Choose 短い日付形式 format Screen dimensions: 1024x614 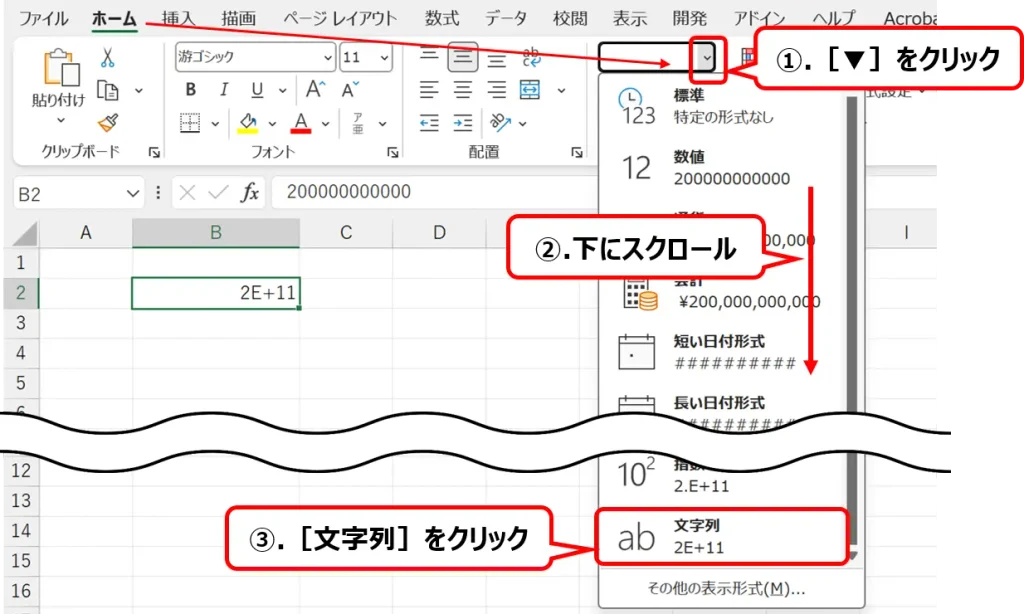coord(723,352)
